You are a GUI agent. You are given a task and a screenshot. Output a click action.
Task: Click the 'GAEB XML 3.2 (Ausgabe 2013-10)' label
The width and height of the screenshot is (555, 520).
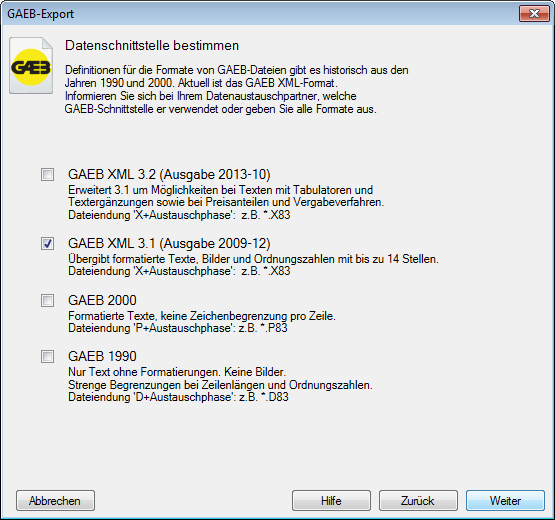tap(169, 174)
